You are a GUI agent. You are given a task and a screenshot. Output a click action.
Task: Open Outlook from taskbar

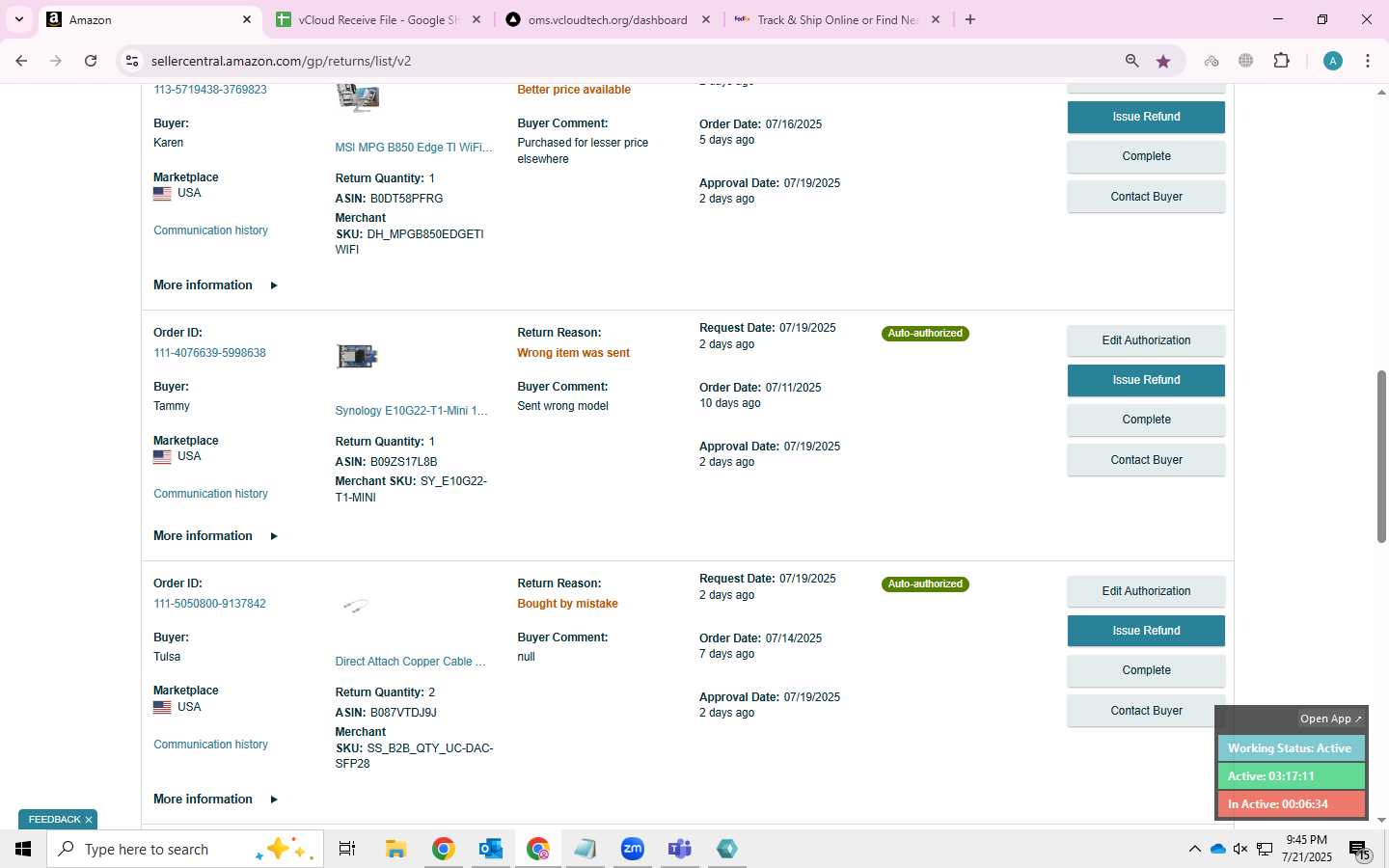[x=490, y=849]
